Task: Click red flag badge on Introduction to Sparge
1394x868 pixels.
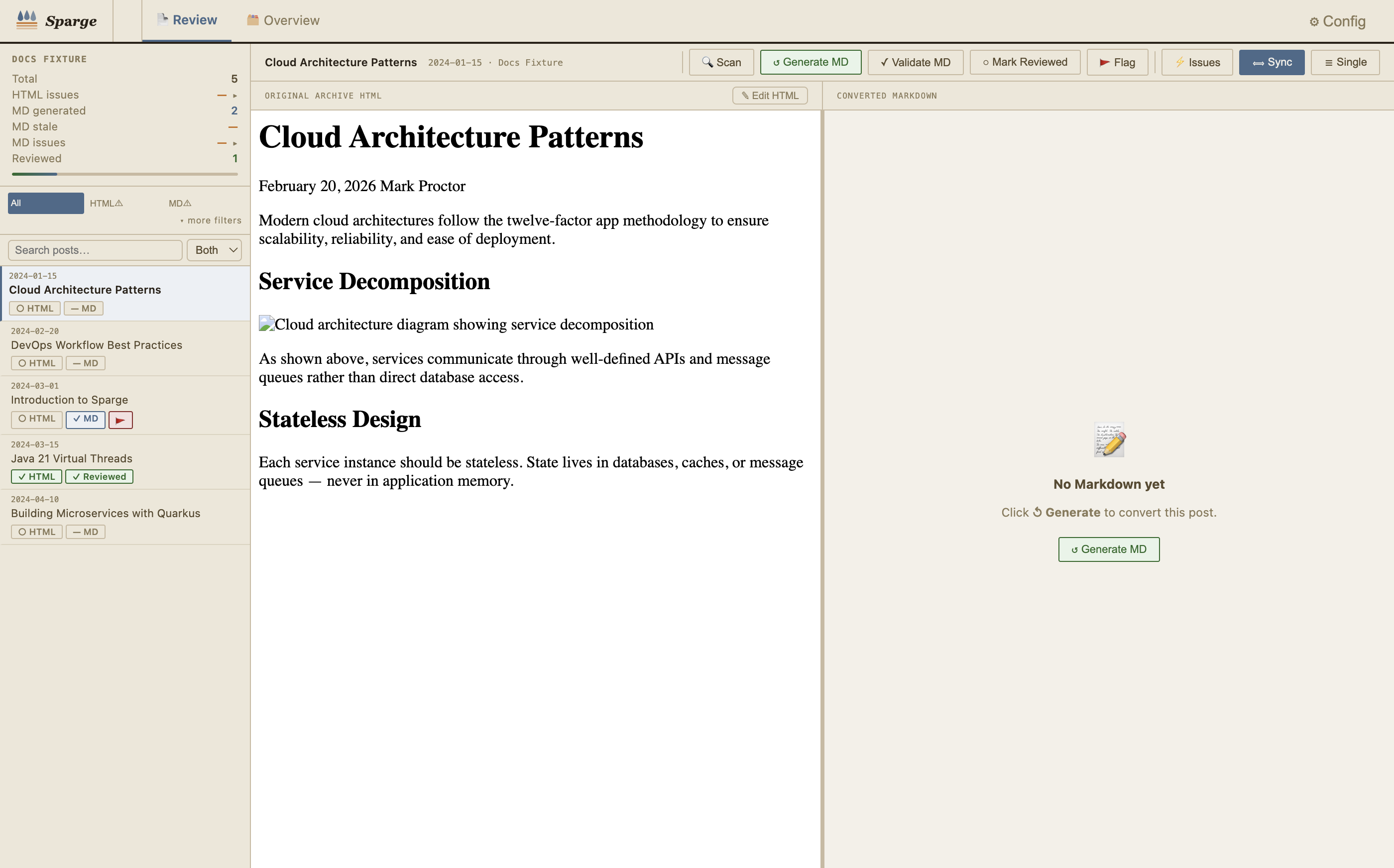Action: click(120, 420)
